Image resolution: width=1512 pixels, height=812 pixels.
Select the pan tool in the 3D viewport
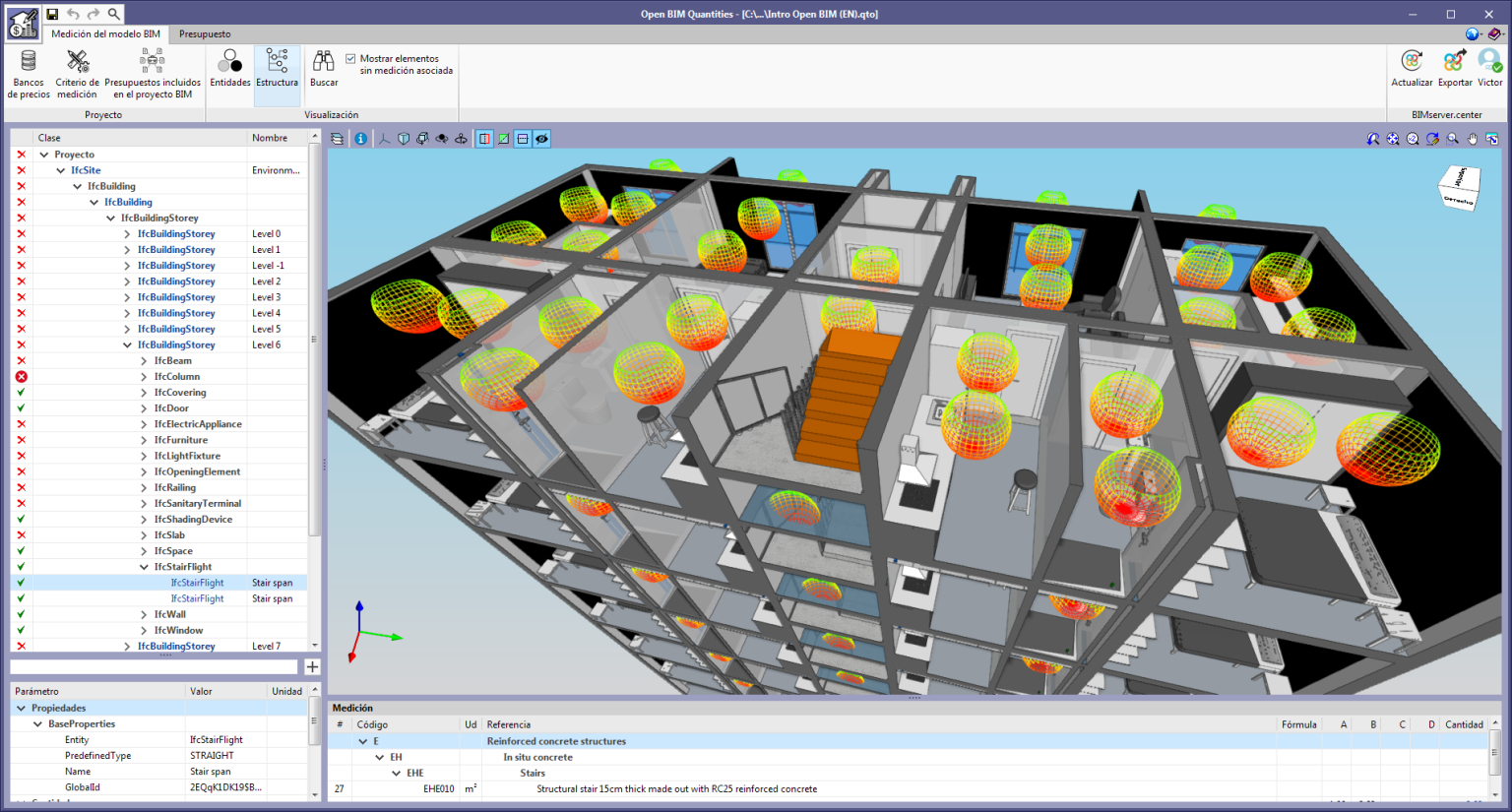(1471, 139)
